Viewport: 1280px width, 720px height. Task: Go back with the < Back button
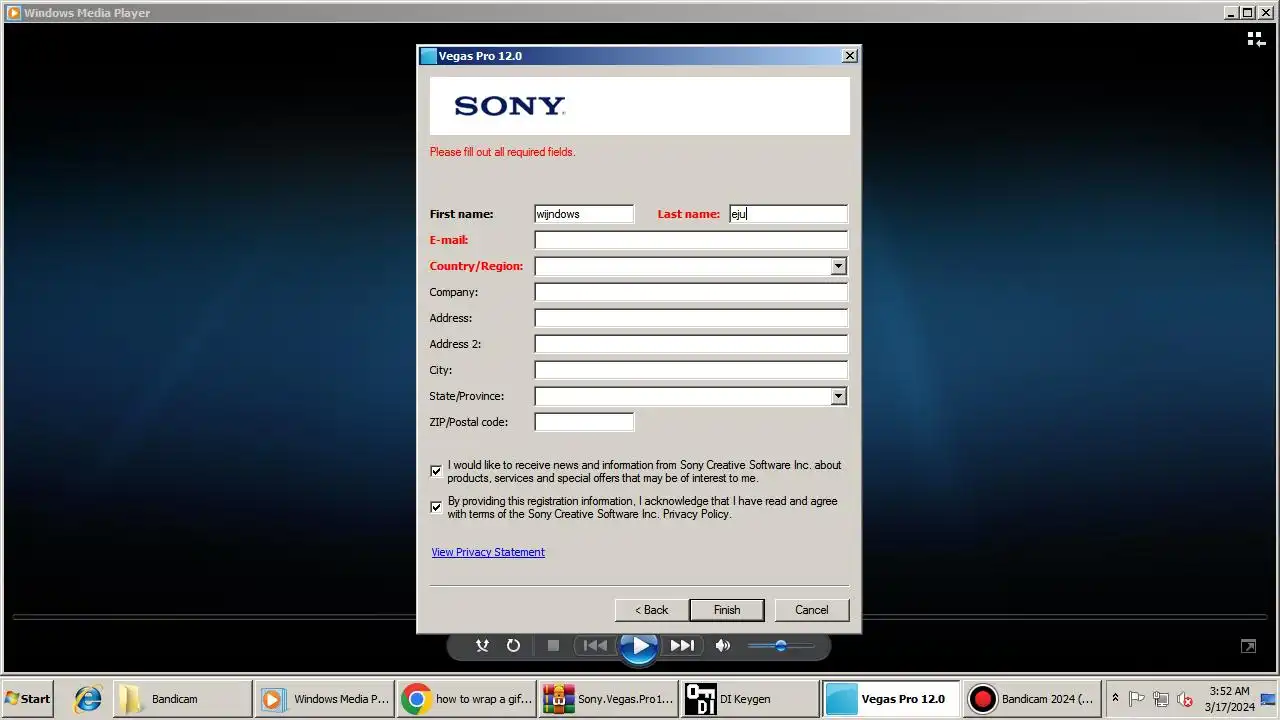click(651, 610)
